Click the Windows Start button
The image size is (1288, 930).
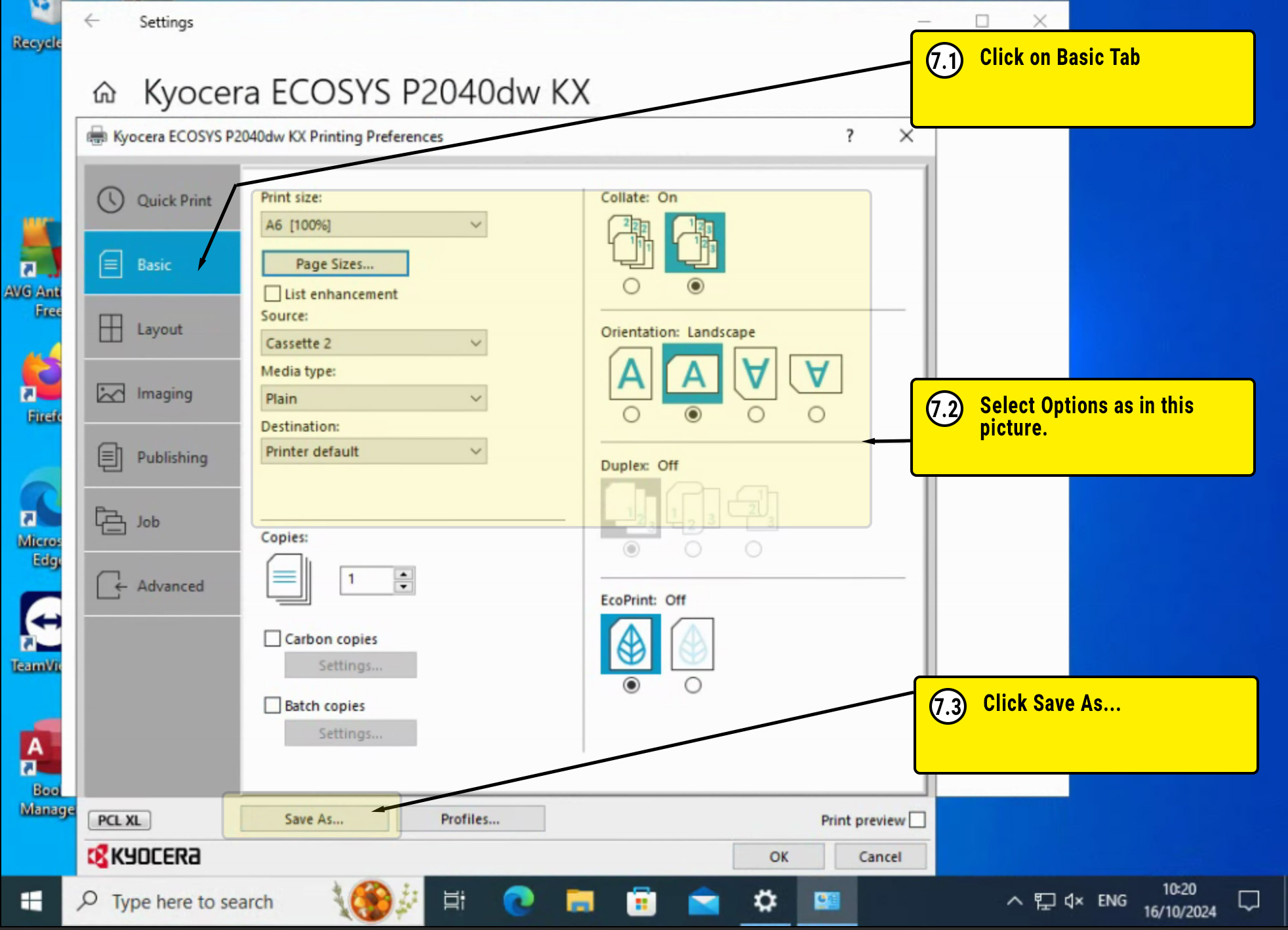coord(31,901)
